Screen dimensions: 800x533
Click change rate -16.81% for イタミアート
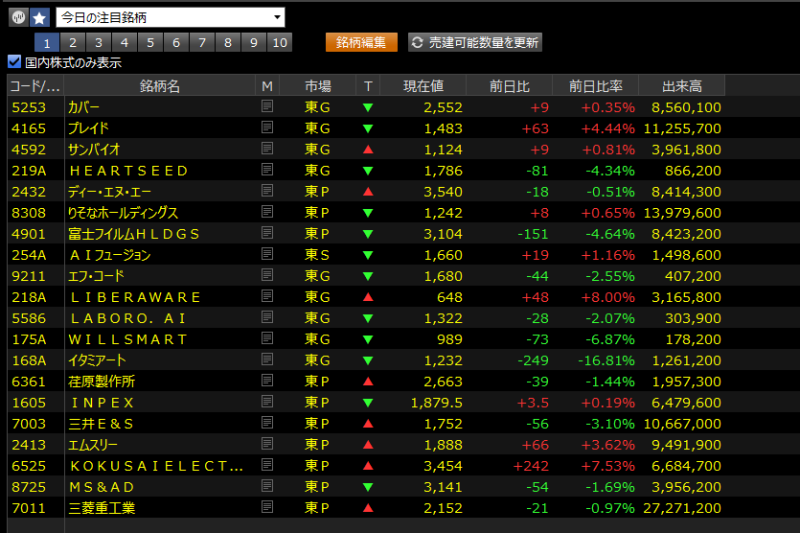click(x=607, y=361)
